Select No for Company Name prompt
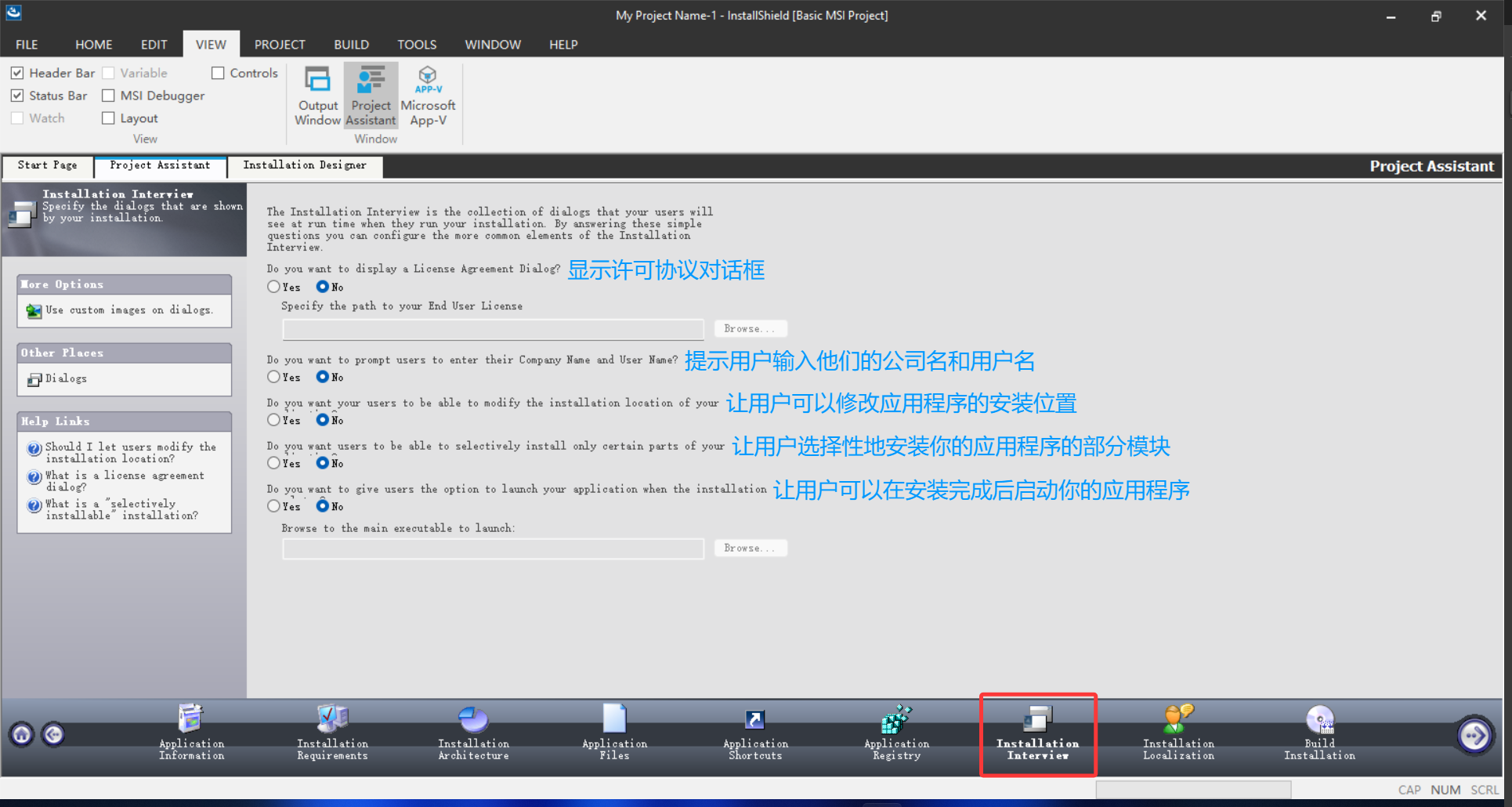Viewport: 1512px width, 807px height. pyautogui.click(x=322, y=377)
